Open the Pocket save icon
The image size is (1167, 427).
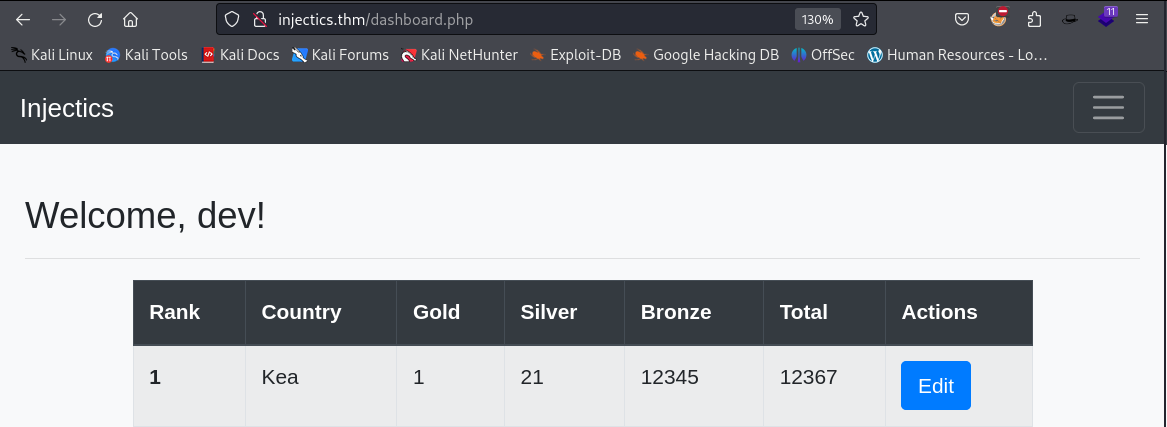(x=962, y=19)
